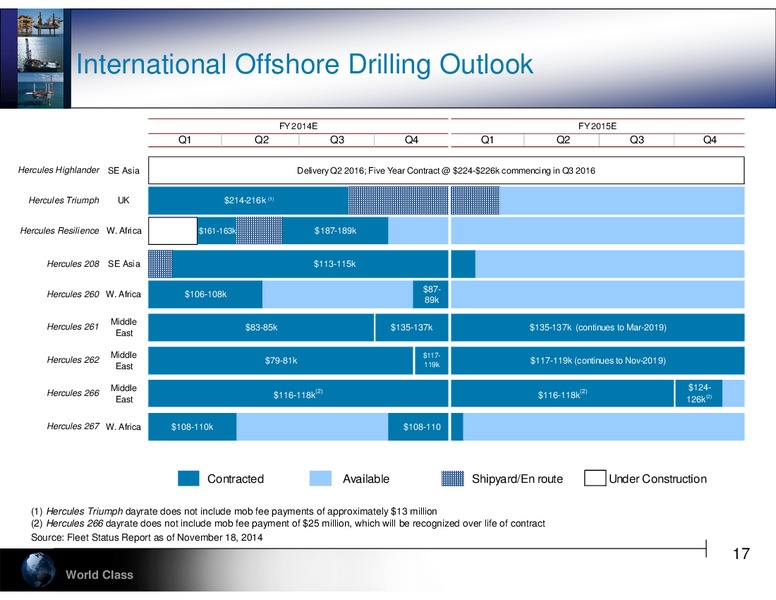Screen dimensions: 776x600
Task: Click the $83-85k Hercules 261 segment
Action: tap(261, 327)
